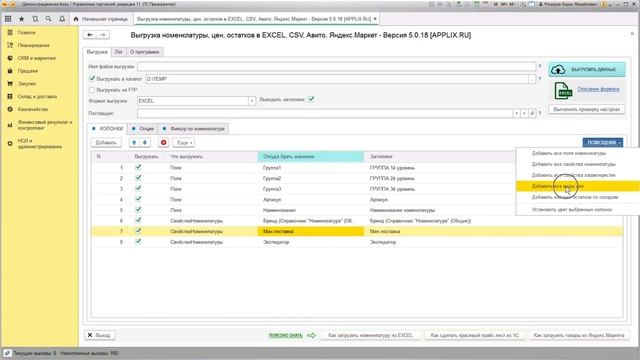
Task: Click the search magnifier icon in top toolbar
Action: tap(49, 19)
